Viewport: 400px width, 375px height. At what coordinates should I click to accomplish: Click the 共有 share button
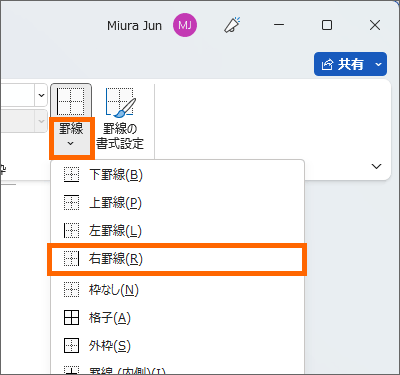(343, 64)
